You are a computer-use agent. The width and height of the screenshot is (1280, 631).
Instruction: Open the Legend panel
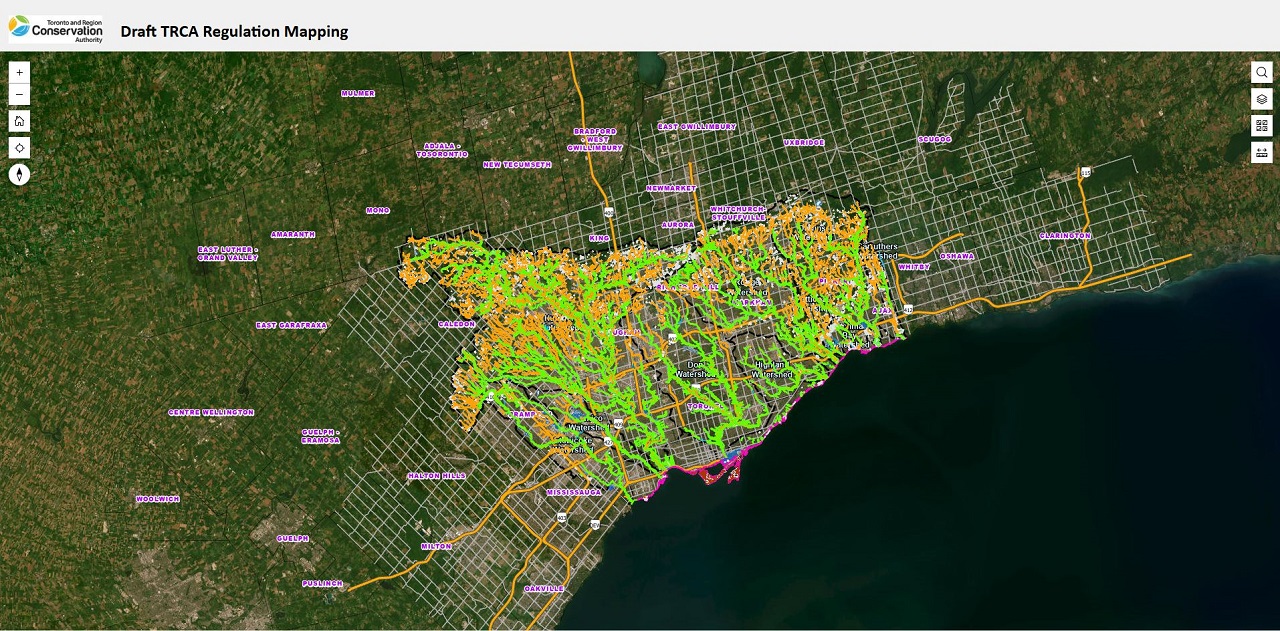click(1262, 152)
